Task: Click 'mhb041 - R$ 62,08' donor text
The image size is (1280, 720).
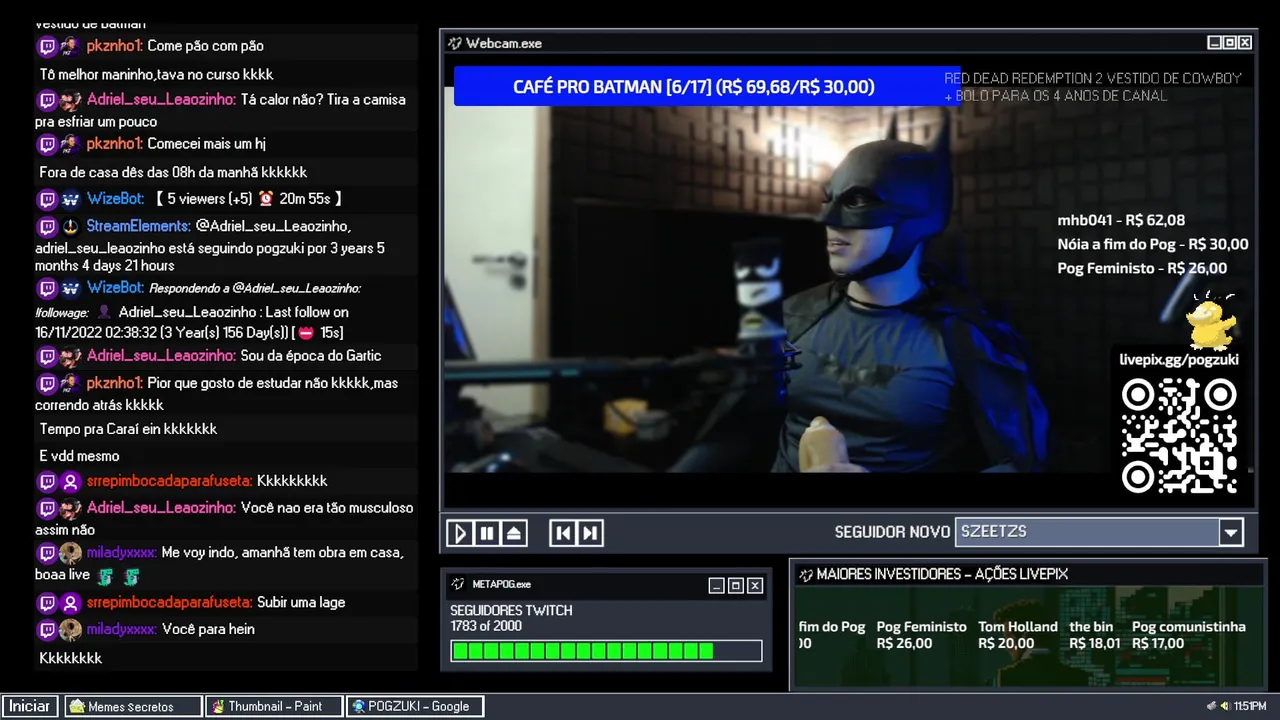Action: click(1121, 221)
